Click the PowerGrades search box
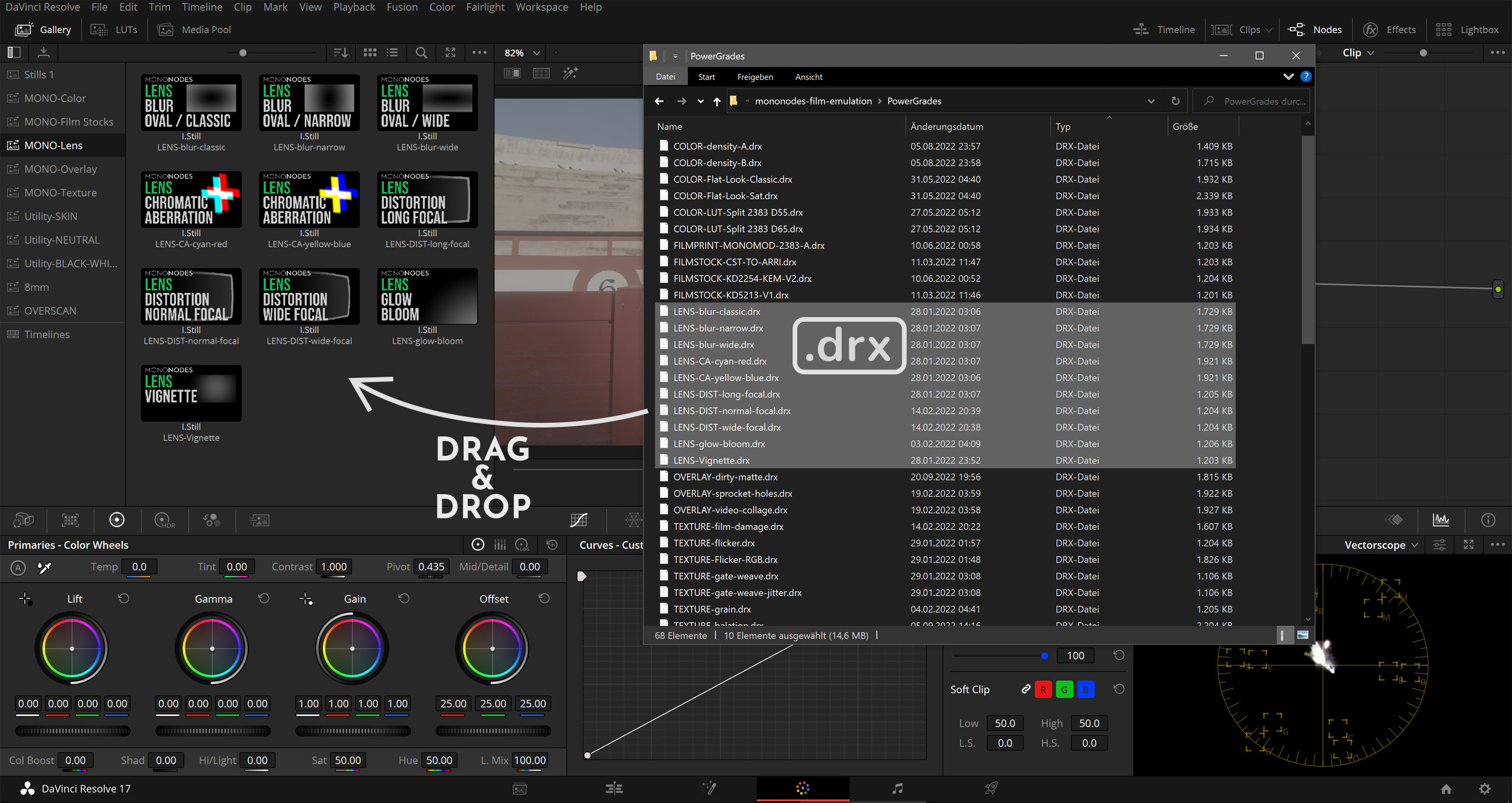The height and width of the screenshot is (803, 1512). click(1252, 101)
